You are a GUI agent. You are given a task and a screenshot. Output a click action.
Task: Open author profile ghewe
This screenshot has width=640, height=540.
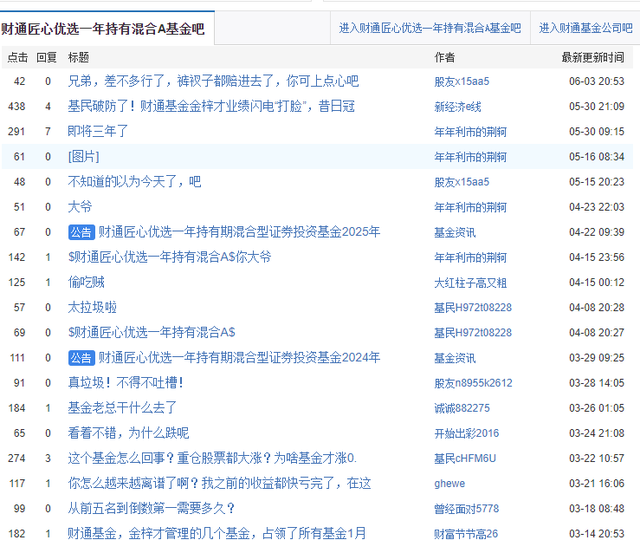450,484
